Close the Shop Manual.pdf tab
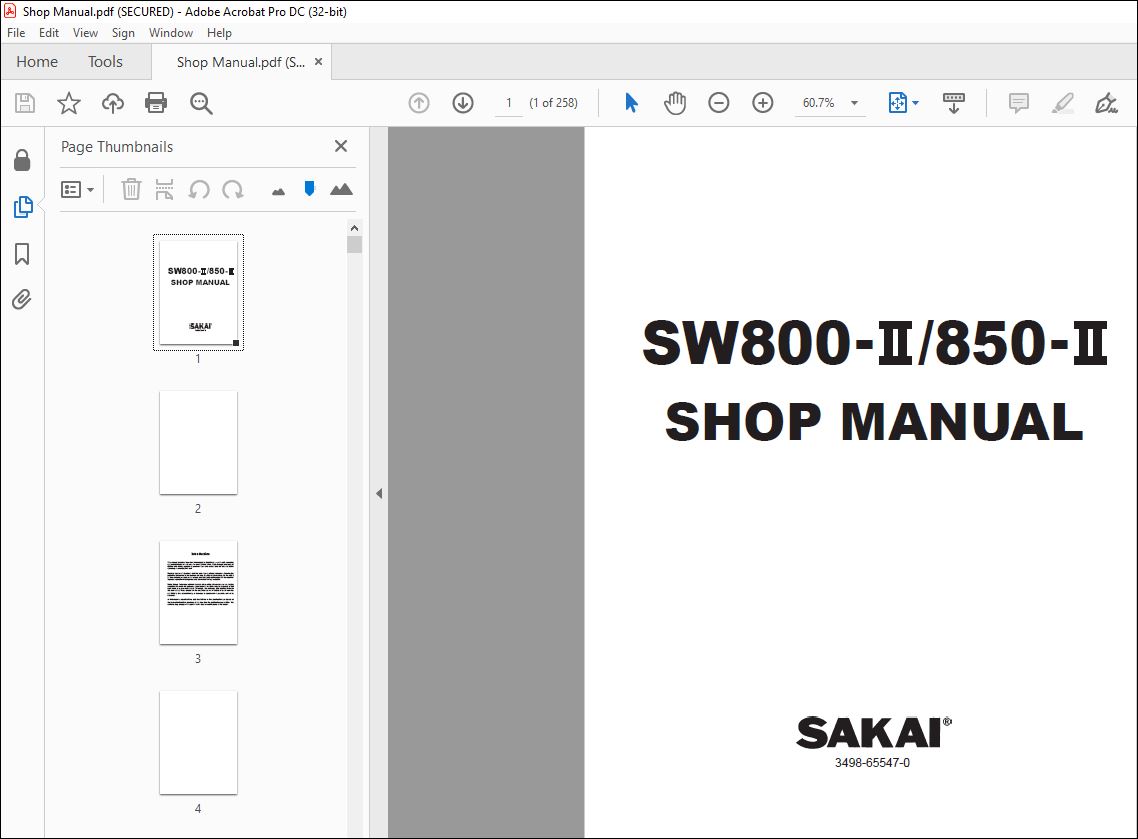Image resolution: width=1138 pixels, height=839 pixels. pos(318,62)
